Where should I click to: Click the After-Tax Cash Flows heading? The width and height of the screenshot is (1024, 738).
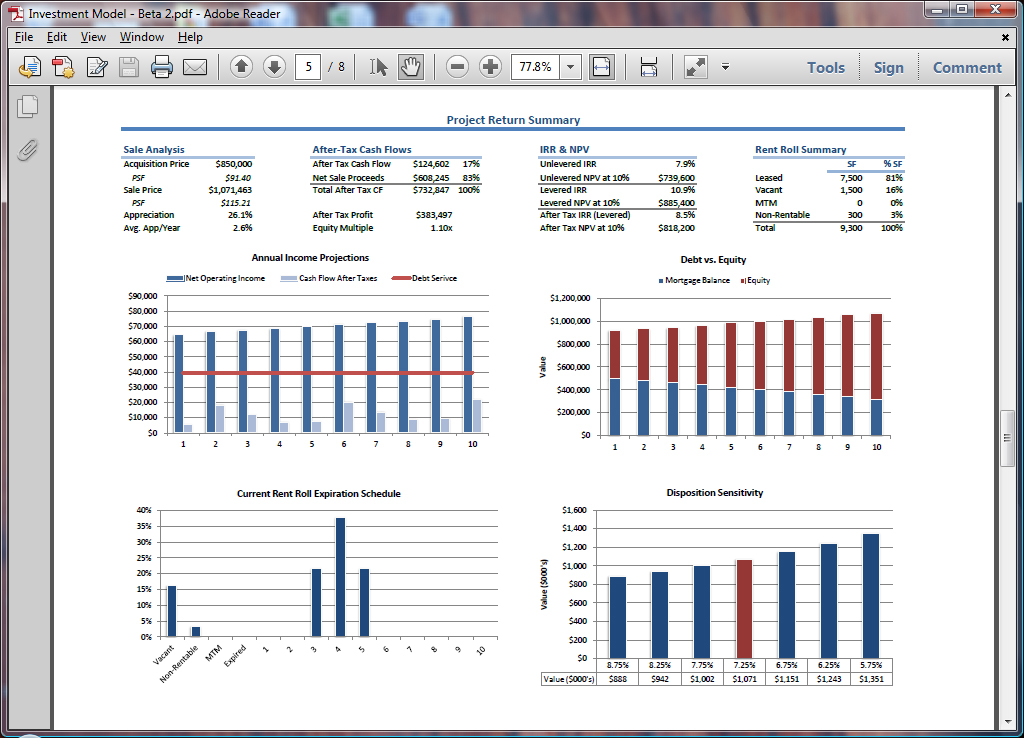(x=362, y=150)
